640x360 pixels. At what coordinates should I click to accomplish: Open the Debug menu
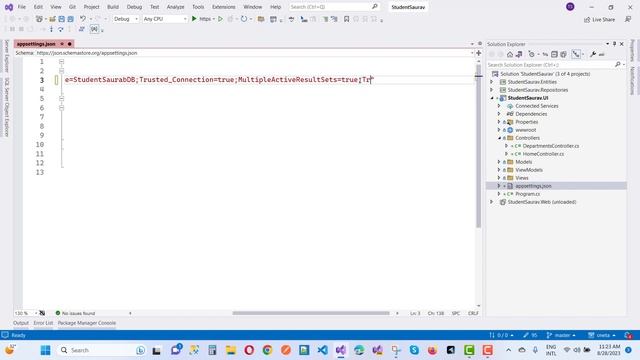(x=134, y=7)
